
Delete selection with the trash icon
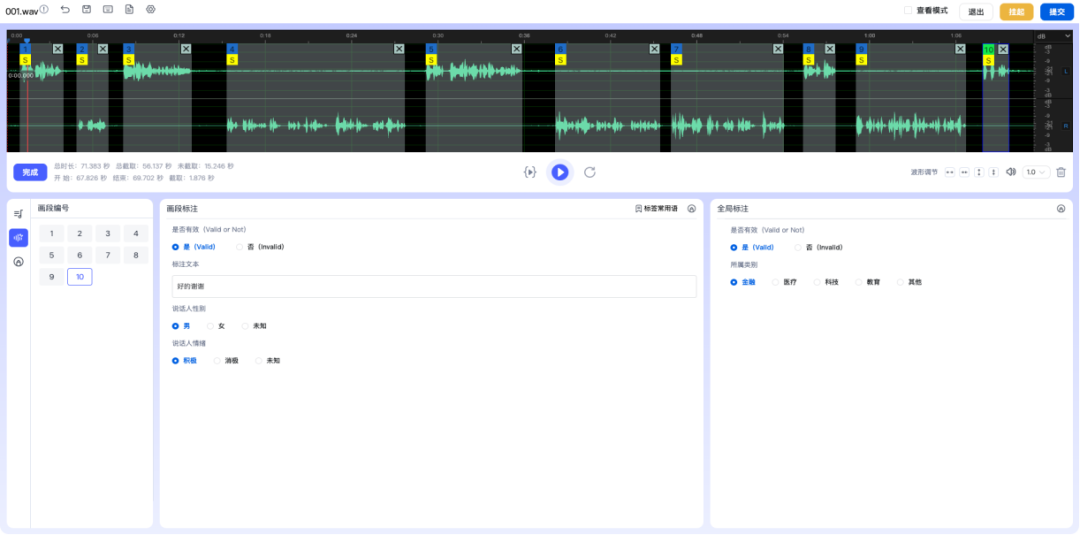point(1061,172)
